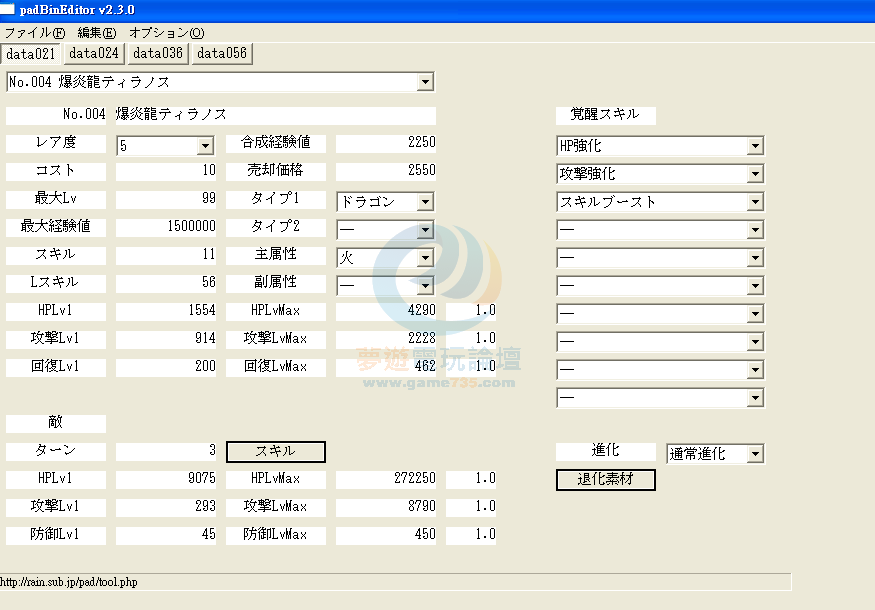This screenshot has width=875, height=610.
Task: Edit the ターン value field
Action: pyautogui.click(x=166, y=451)
